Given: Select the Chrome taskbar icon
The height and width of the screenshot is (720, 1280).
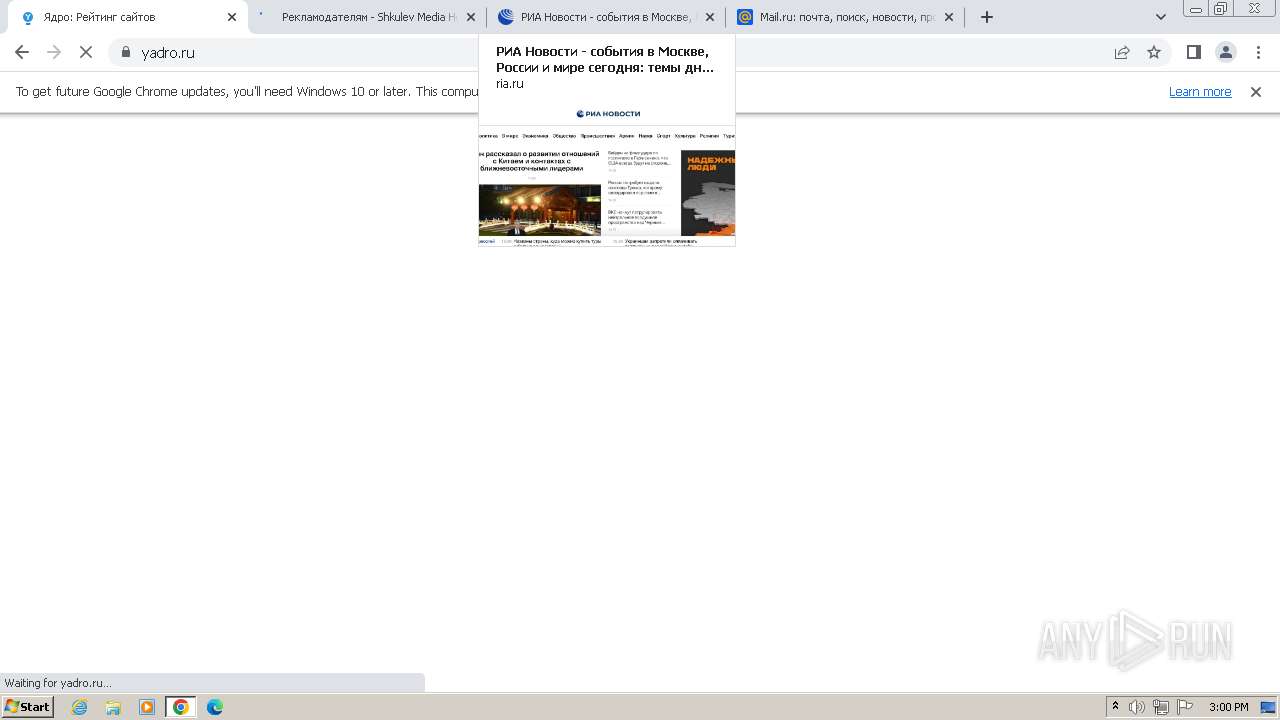Looking at the screenshot, I should [181, 707].
